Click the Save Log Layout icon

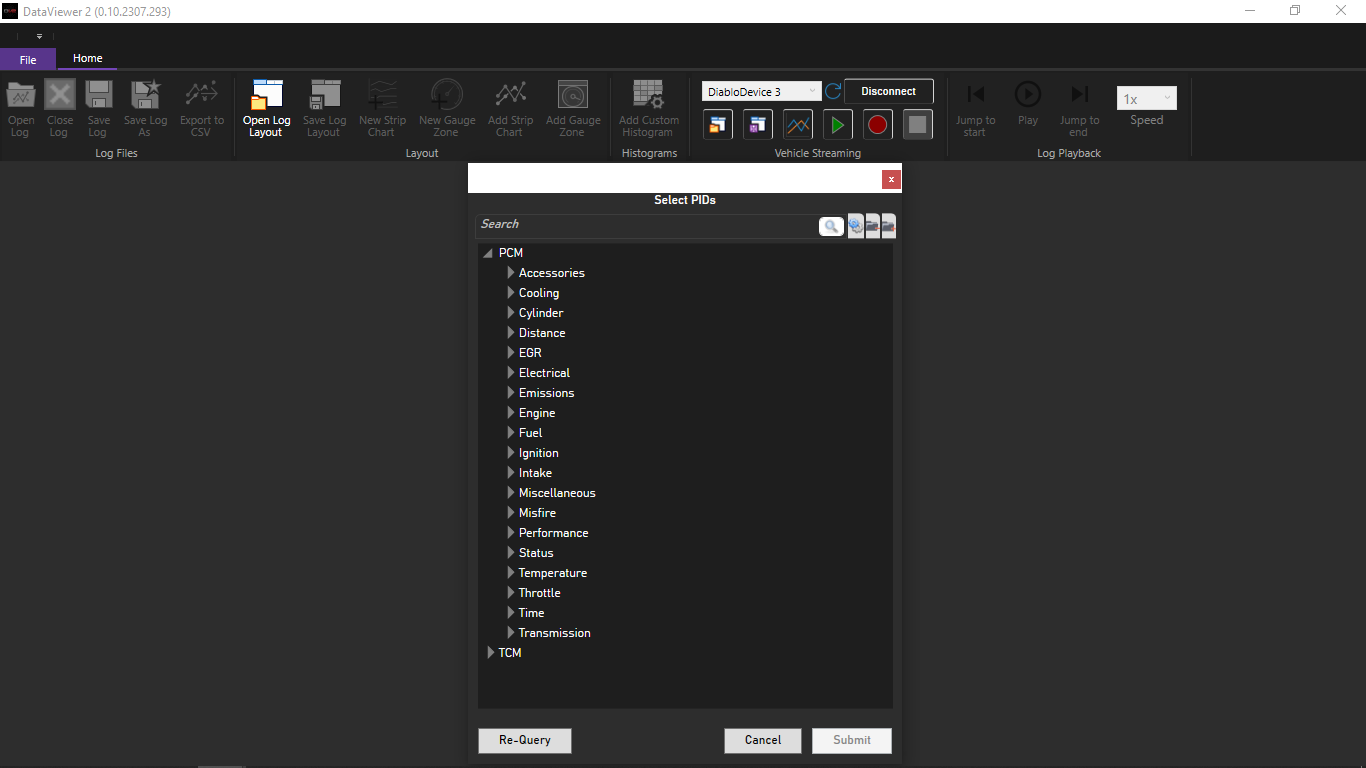pos(325,95)
